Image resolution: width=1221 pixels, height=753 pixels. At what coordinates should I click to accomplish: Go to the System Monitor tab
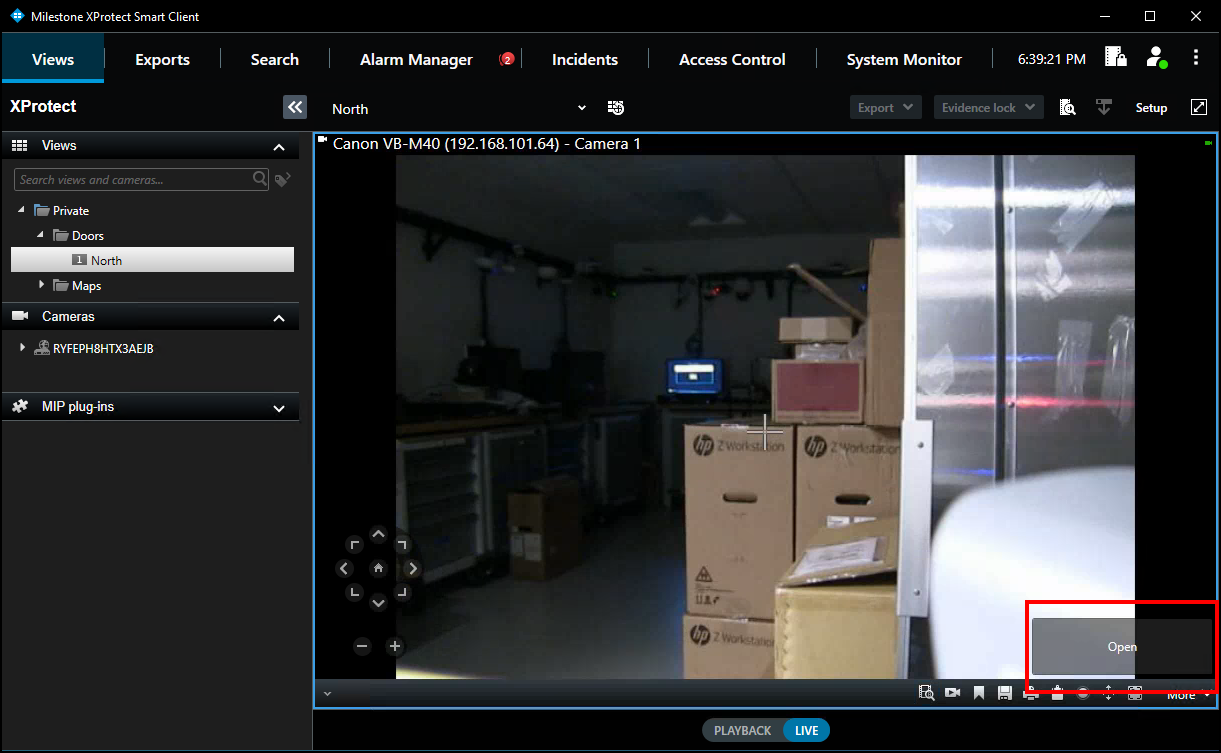[x=904, y=60]
